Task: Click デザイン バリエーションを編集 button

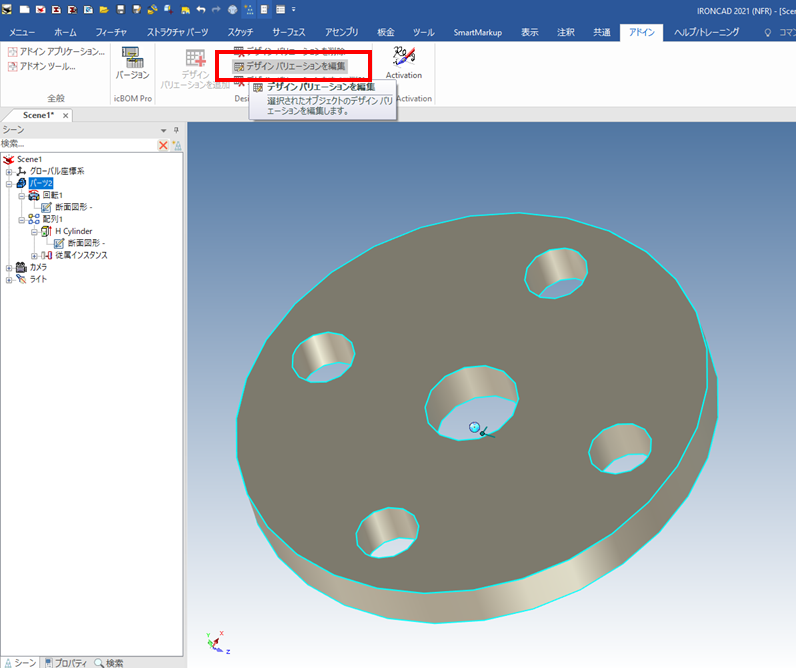Action: pos(290,66)
